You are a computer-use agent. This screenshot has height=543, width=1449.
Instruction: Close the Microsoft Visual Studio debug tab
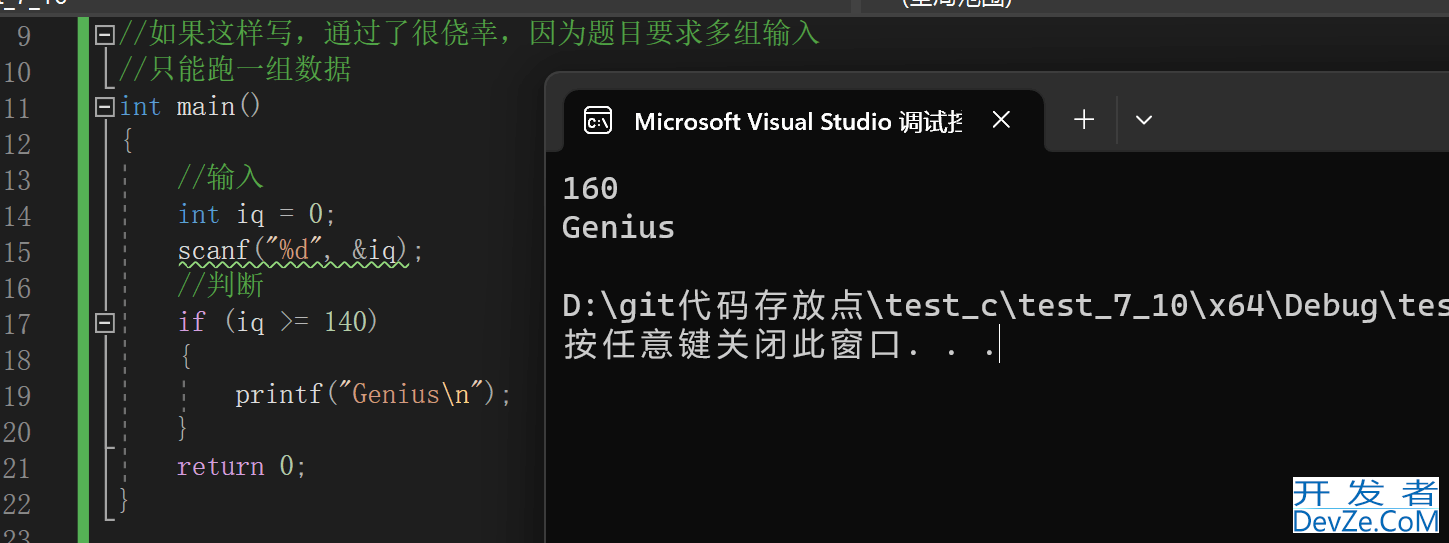[1001, 120]
